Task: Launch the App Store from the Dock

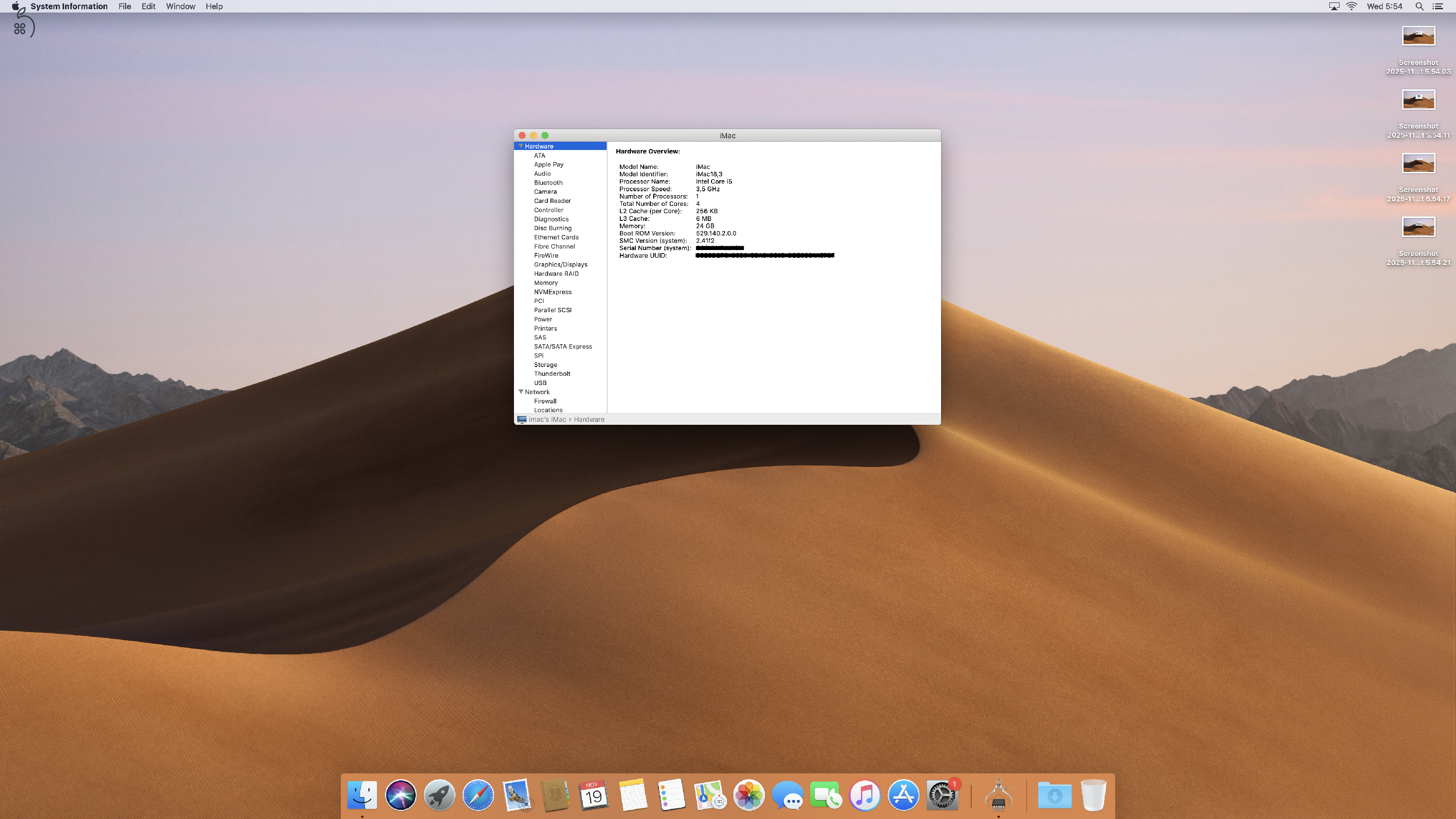Action: pyautogui.click(x=903, y=795)
